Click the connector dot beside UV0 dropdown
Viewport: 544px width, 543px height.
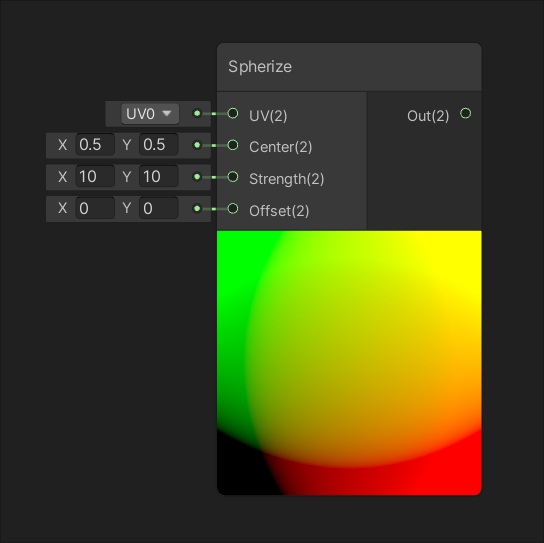pos(197,113)
